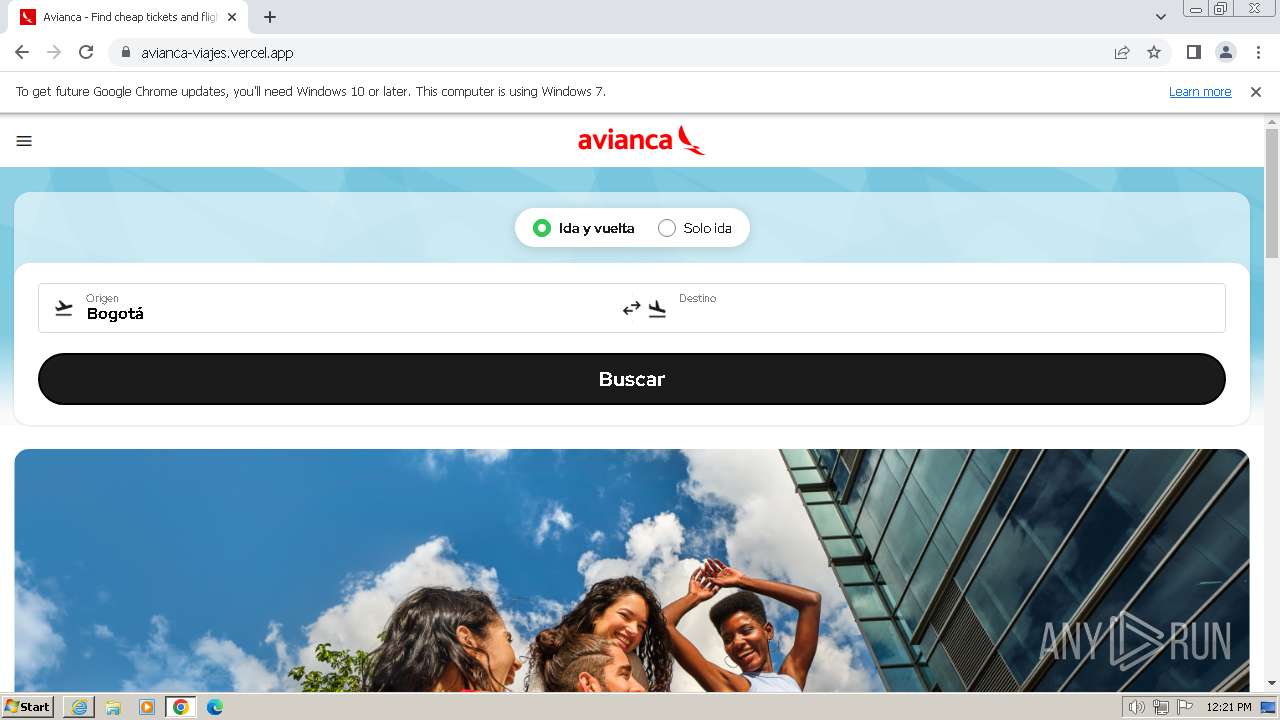Click the network tray icon
The width and height of the screenshot is (1280, 720).
pos(1161,707)
